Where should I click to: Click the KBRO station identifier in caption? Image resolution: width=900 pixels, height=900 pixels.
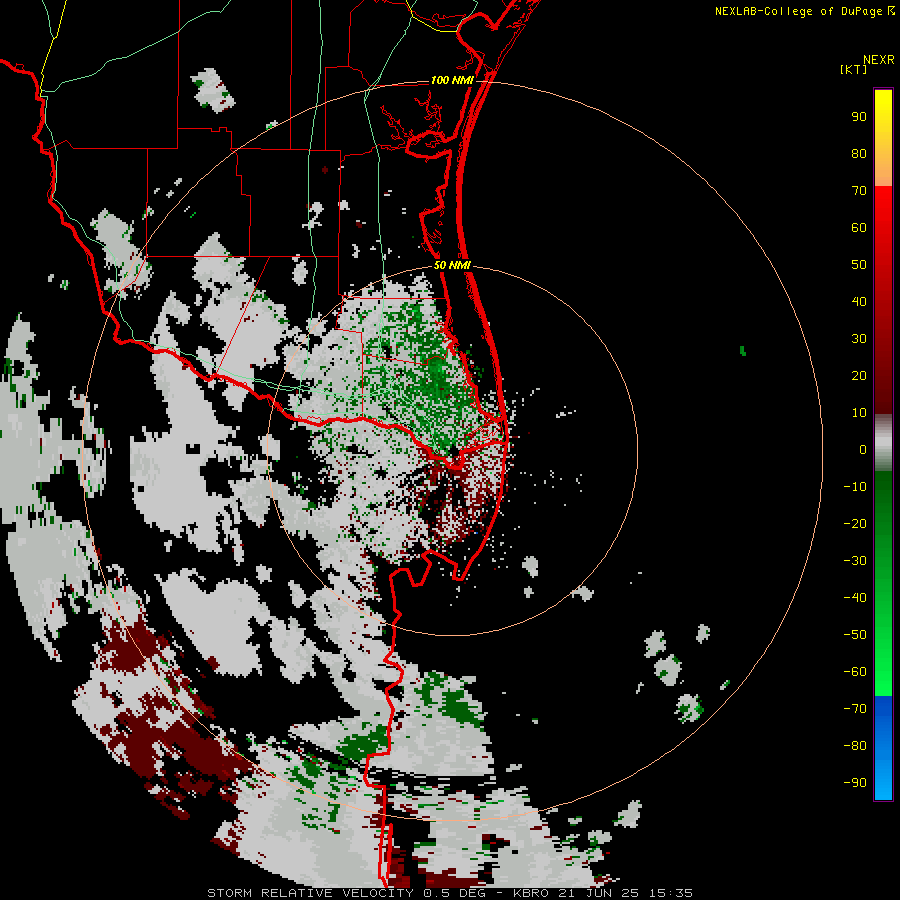point(530,893)
